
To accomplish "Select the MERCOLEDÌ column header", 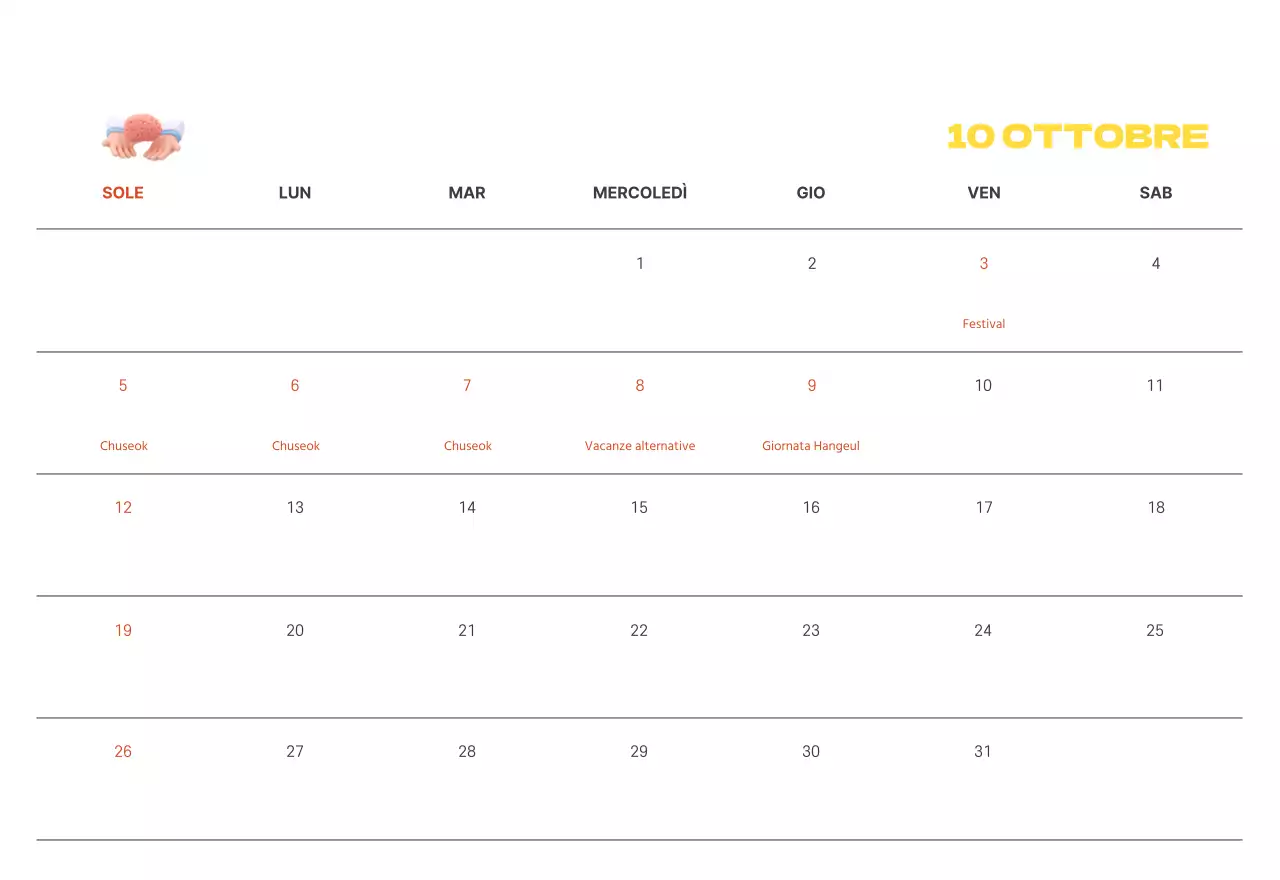I will (x=640, y=193).
